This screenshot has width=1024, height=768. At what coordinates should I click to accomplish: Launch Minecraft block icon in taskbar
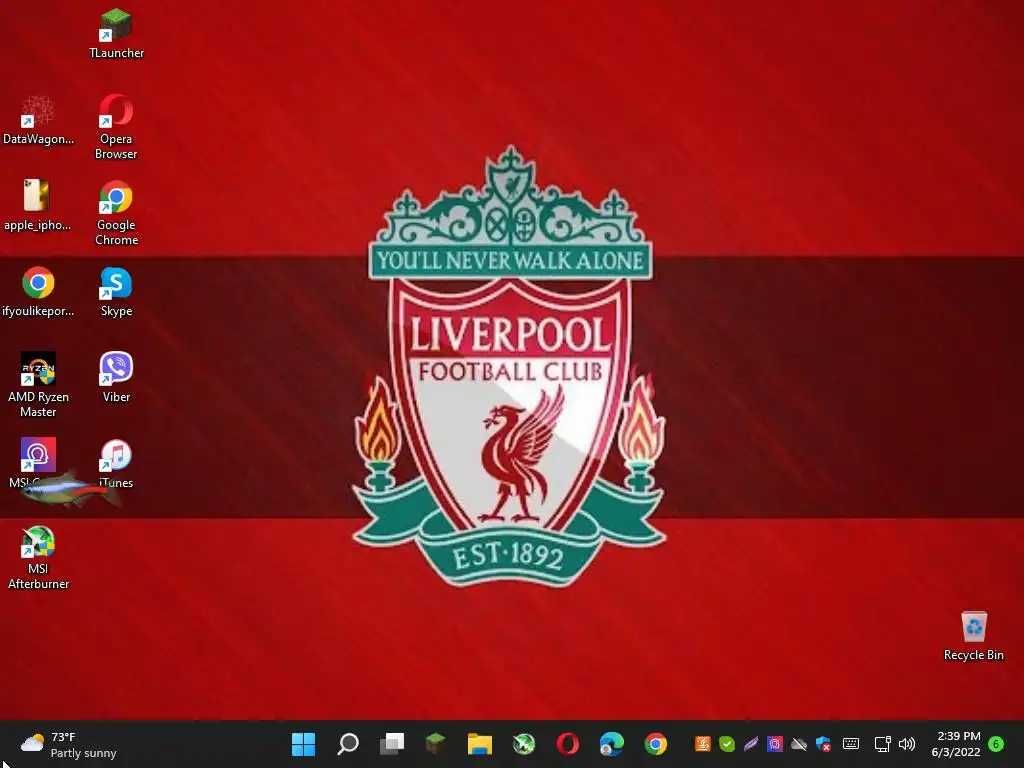[x=436, y=744]
